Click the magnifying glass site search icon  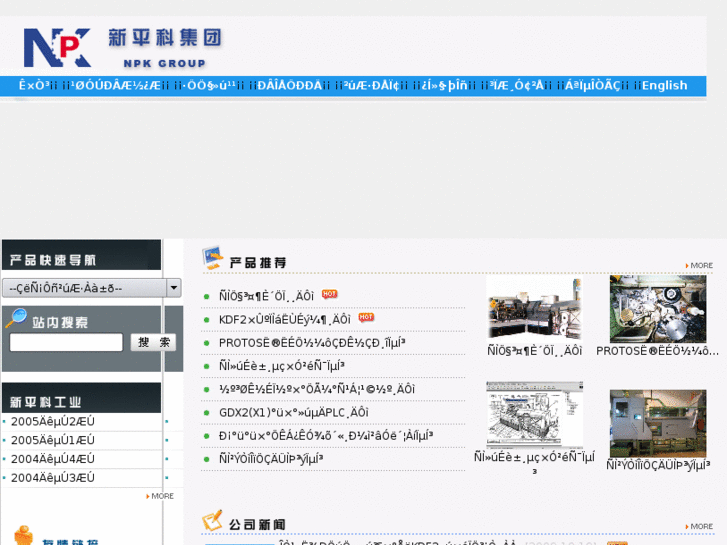[16, 320]
